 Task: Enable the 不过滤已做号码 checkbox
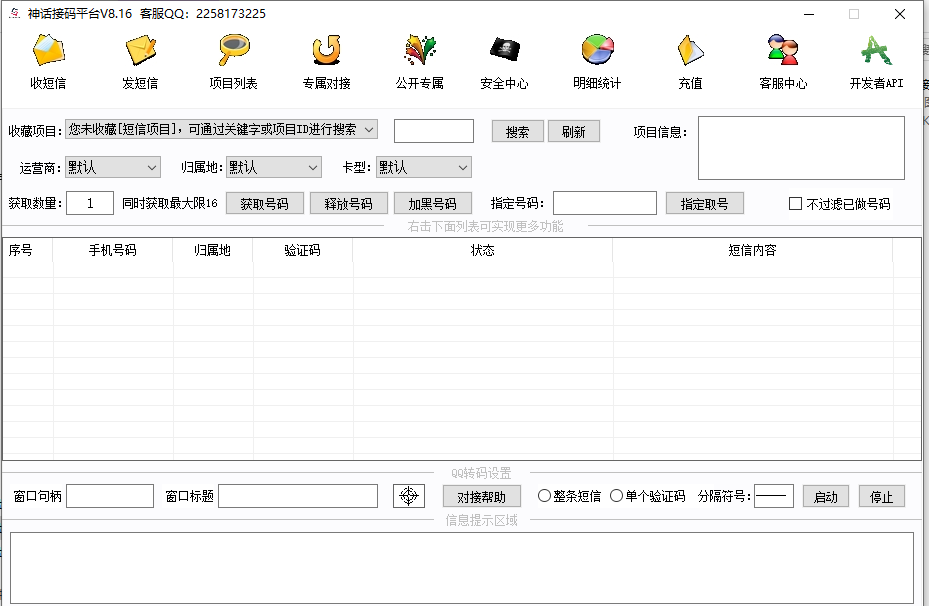(x=796, y=204)
